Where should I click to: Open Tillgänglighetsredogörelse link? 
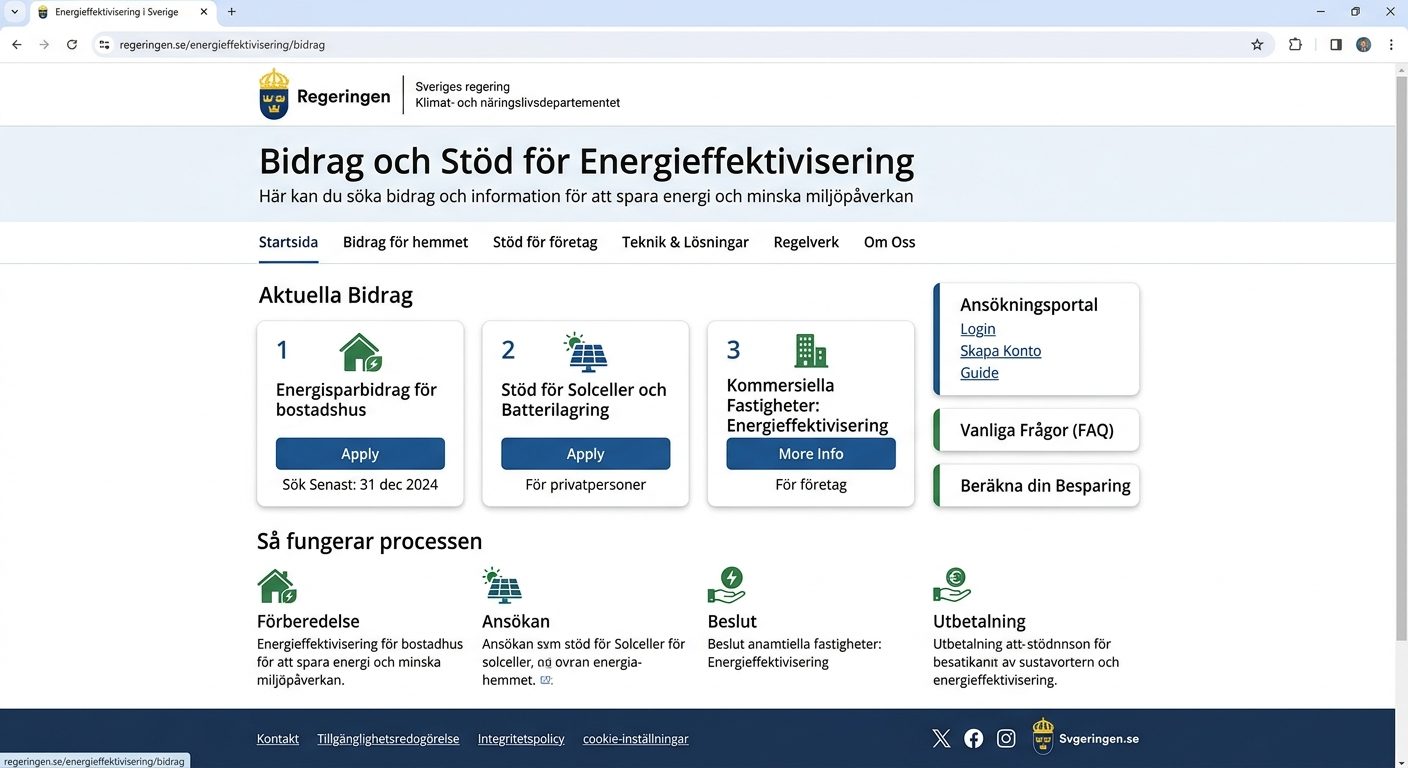(388, 739)
